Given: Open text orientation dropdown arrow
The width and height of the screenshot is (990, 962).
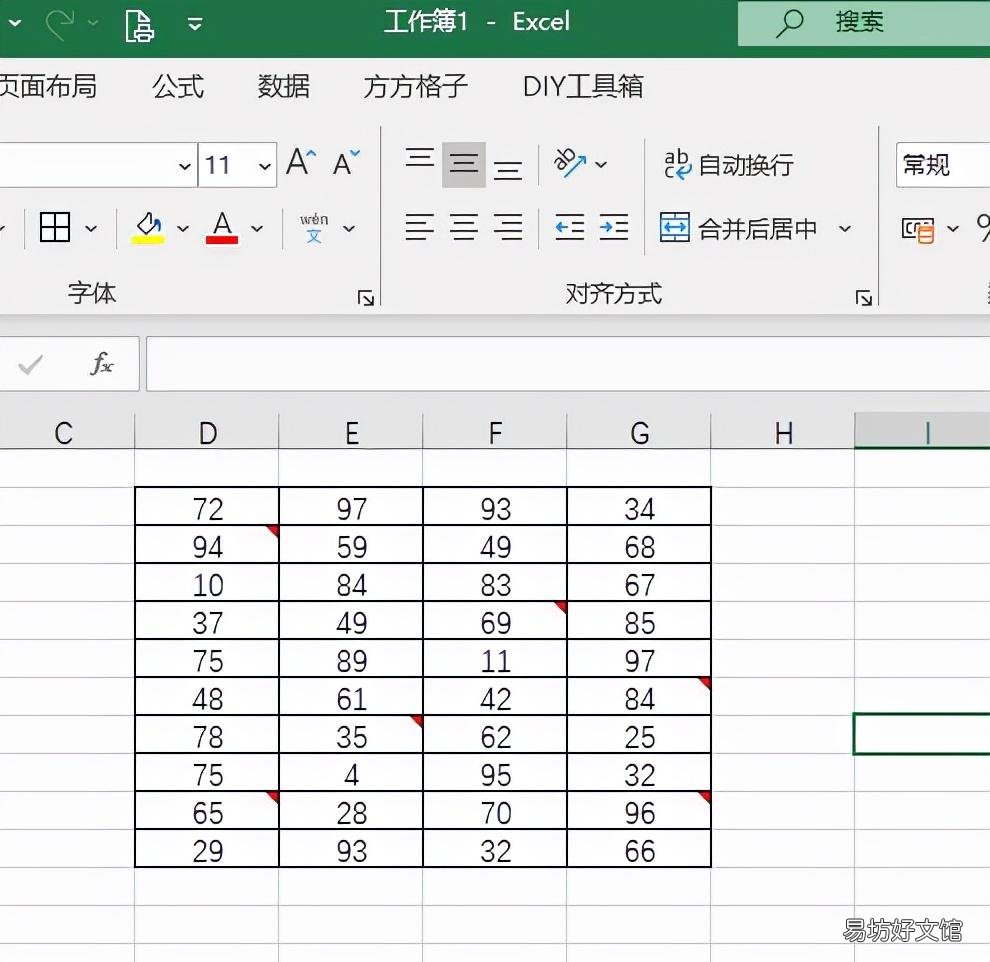Looking at the screenshot, I should 601,165.
